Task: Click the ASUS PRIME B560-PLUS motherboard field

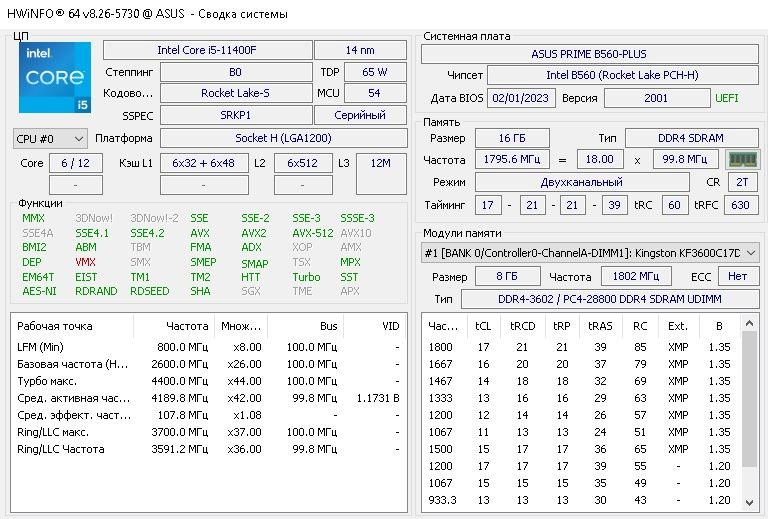Action: [590, 54]
